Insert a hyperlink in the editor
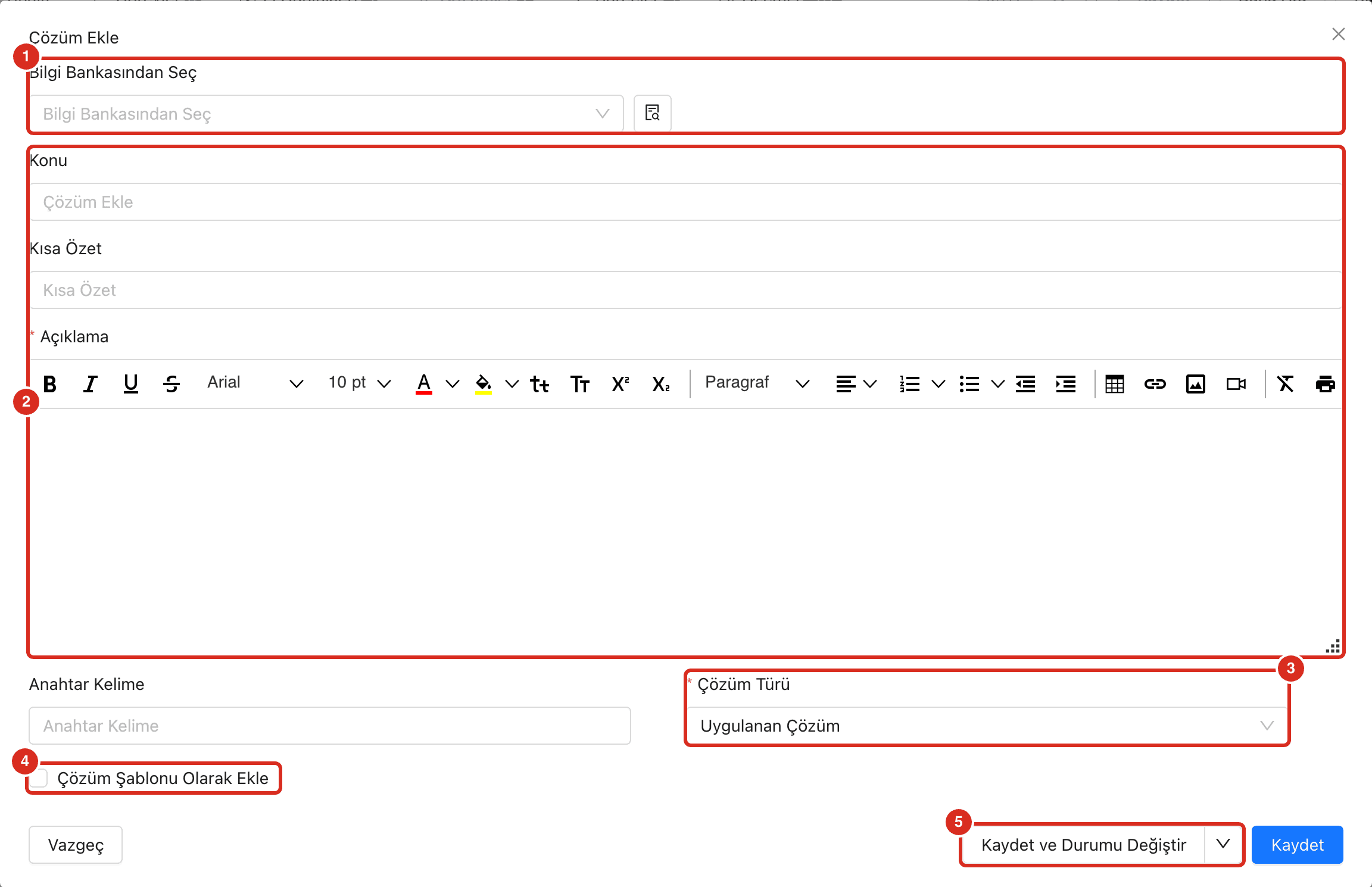Image resolution: width=1372 pixels, height=887 pixels. [1155, 384]
